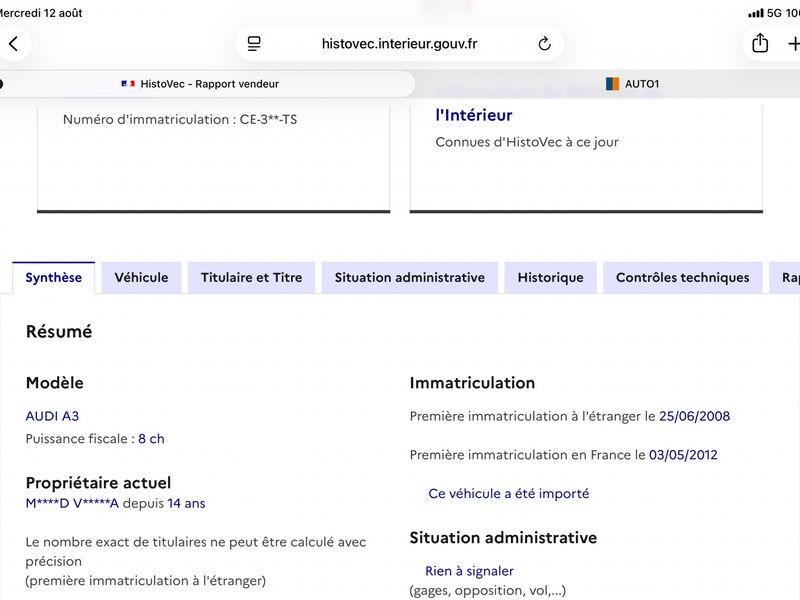Click the l'Intérieur heading link
This screenshot has height=600, width=800.
click(473, 115)
